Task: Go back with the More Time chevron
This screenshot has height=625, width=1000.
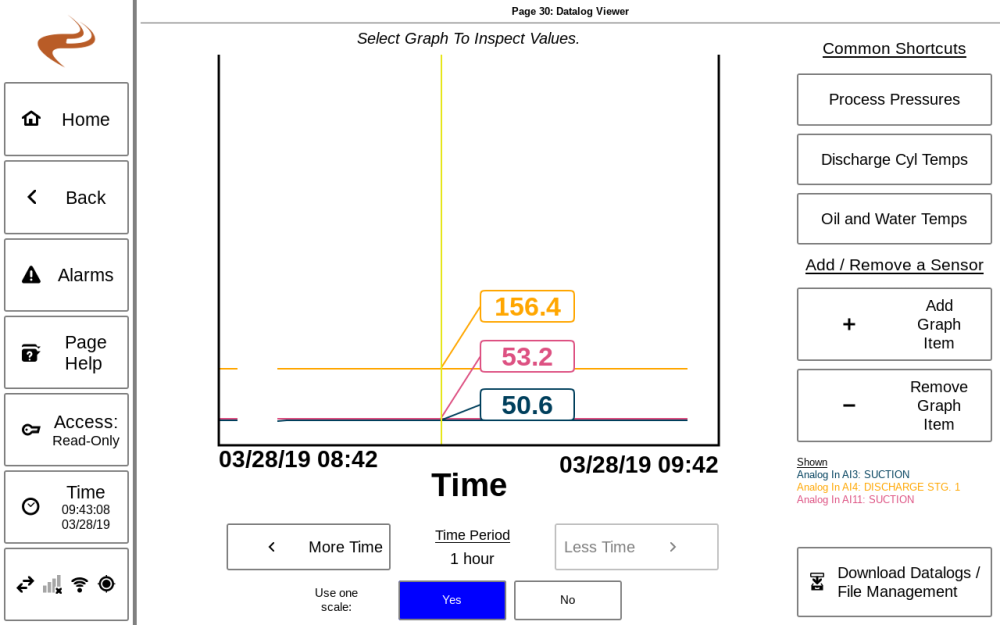Action: click(271, 547)
